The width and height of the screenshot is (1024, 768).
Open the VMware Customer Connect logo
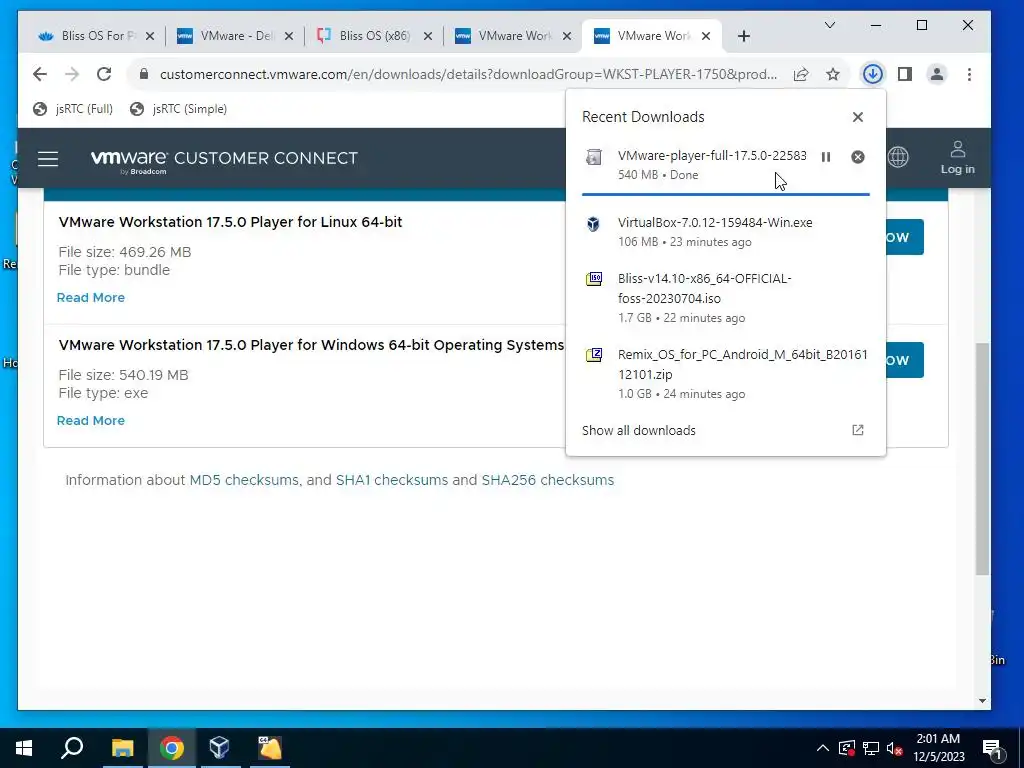tap(224, 160)
